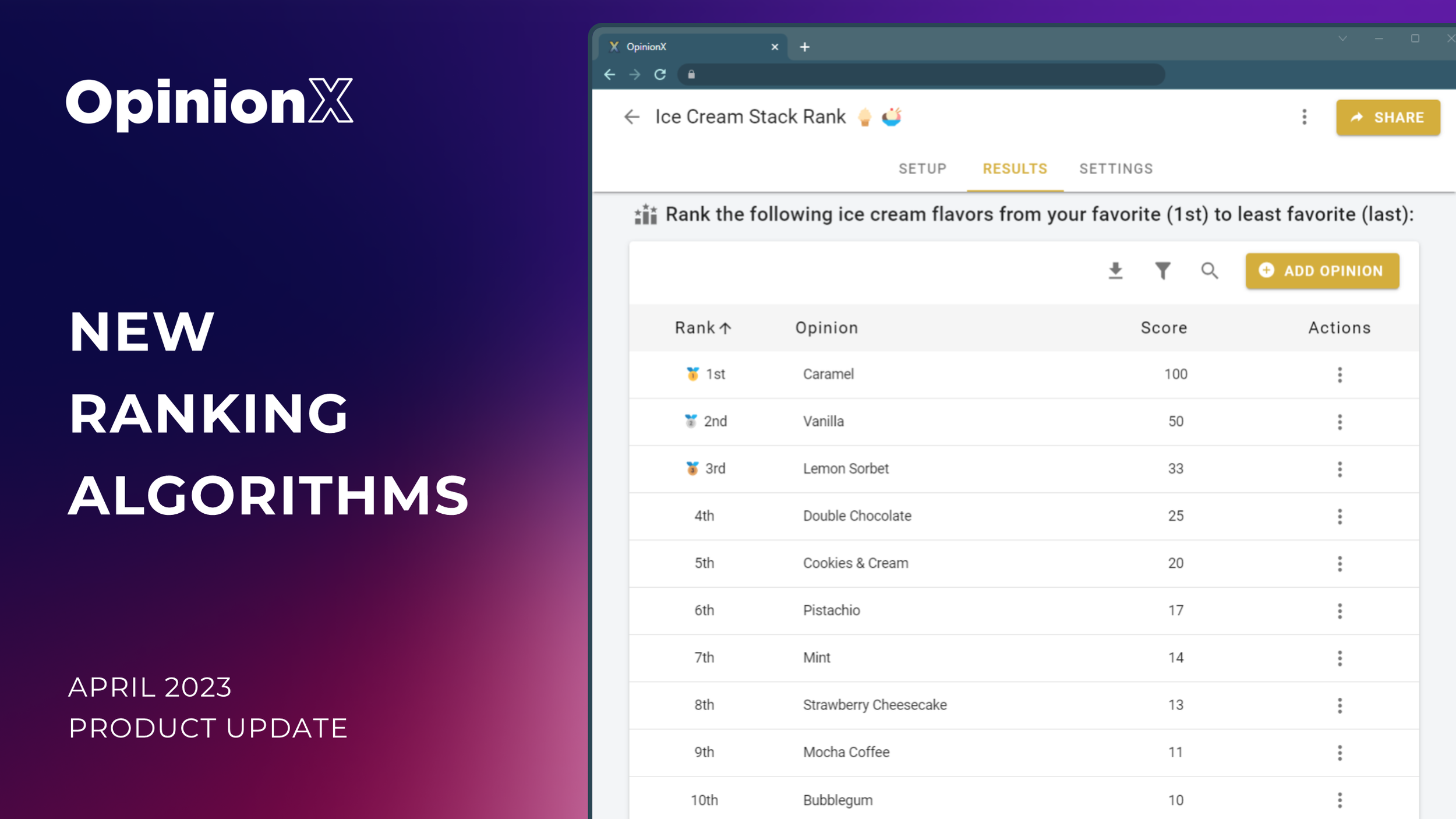Switch to the SETUP tab
1456x819 pixels.
tap(922, 169)
